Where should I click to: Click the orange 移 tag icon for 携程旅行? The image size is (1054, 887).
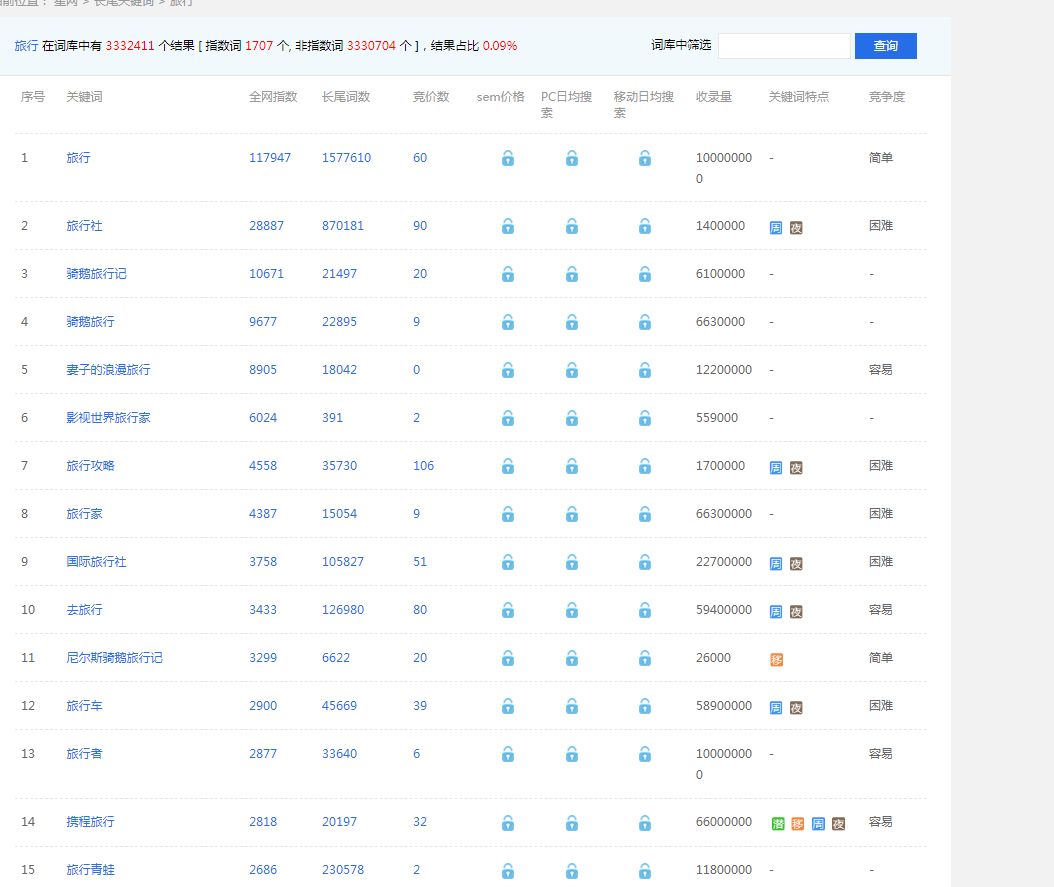[x=797, y=824]
